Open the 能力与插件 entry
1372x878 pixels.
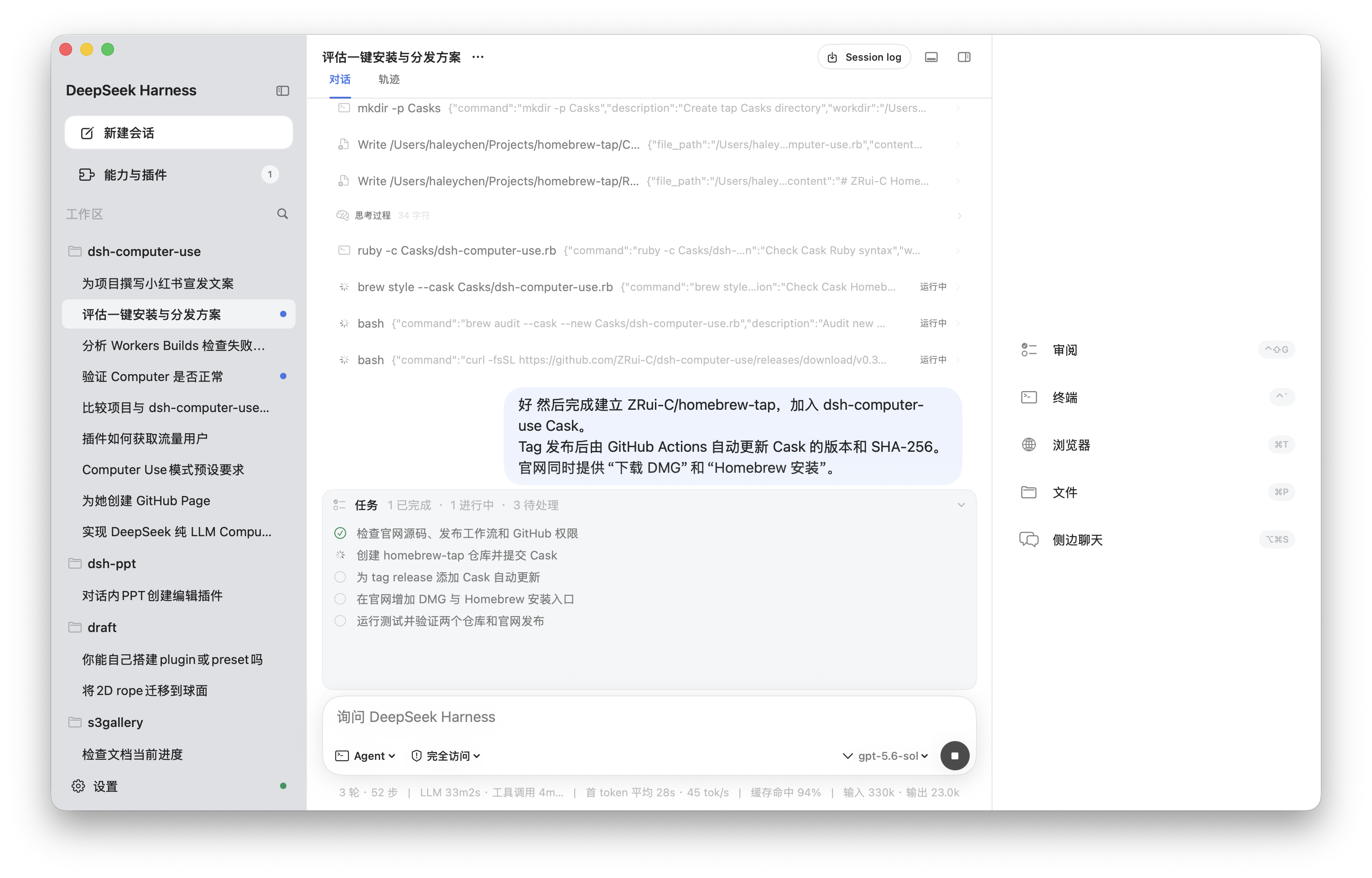178,174
